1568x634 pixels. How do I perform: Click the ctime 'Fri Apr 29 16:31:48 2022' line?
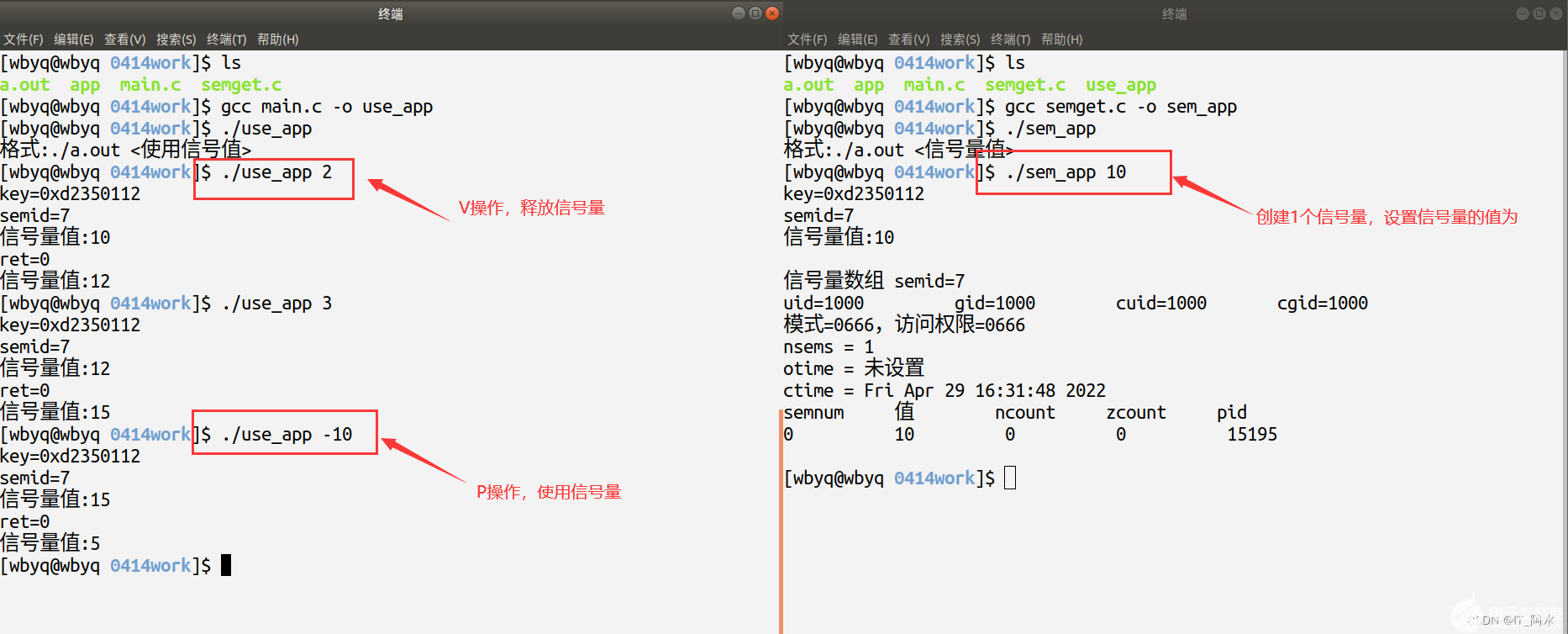point(944,391)
